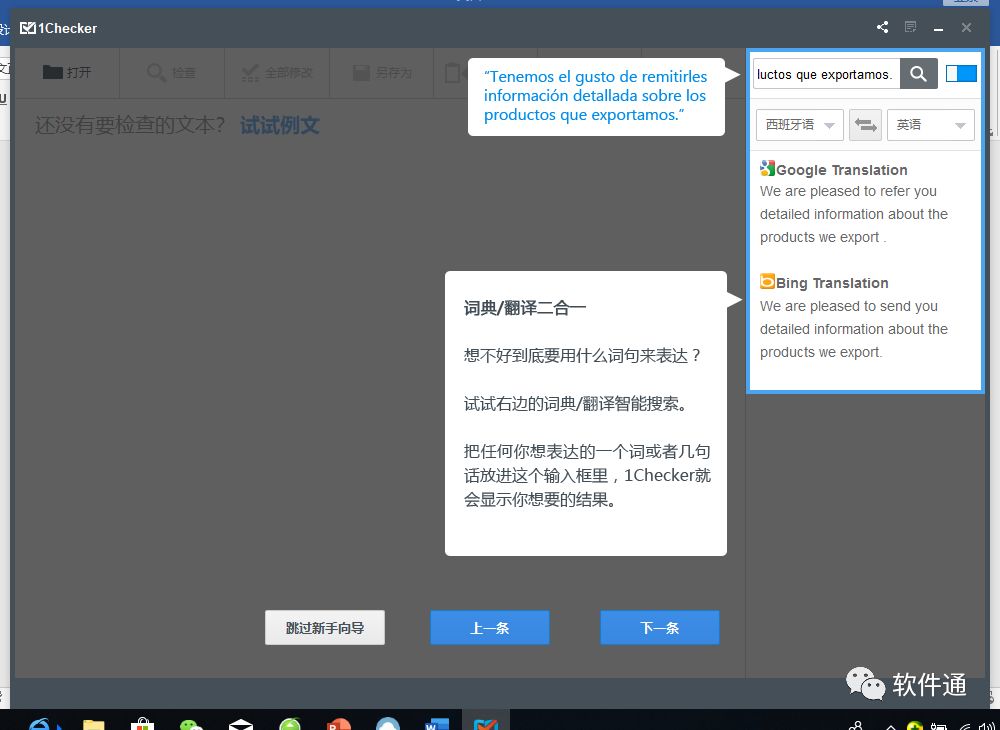Viewport: 1000px width, 730px height.
Task: Click the 词典/翻译二合一 heading
Action: coord(524,309)
